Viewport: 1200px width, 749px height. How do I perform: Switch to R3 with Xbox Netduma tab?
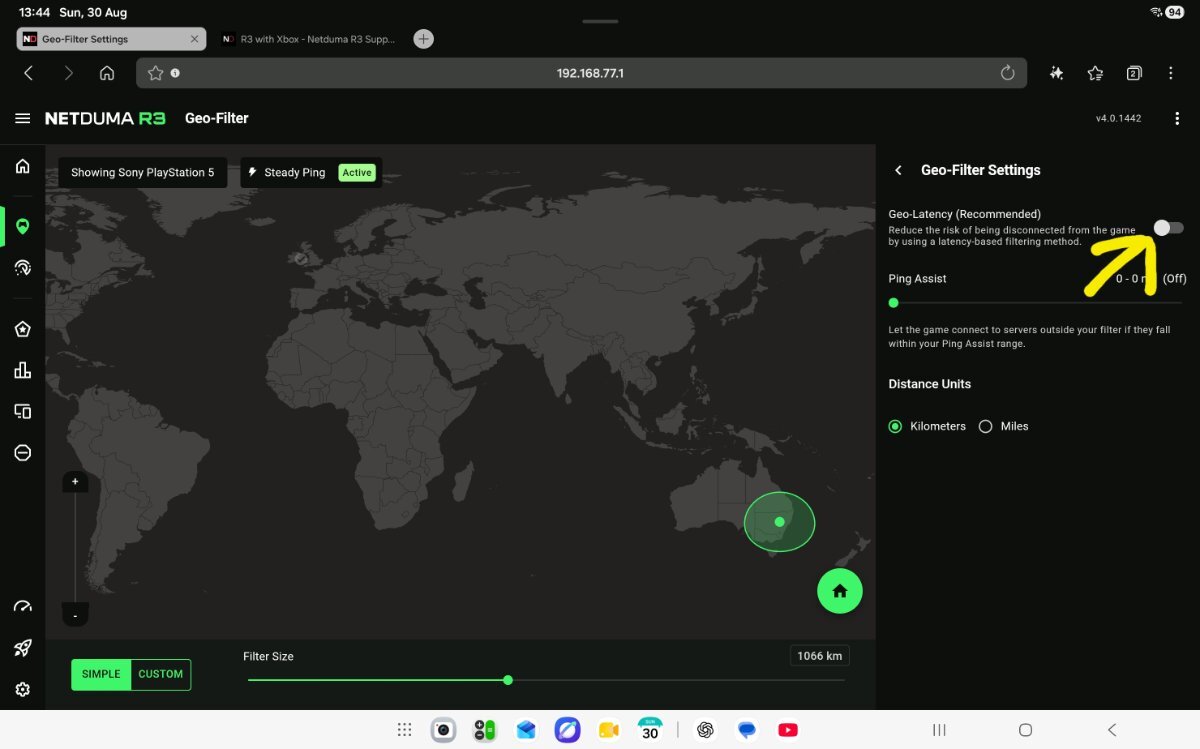pyautogui.click(x=308, y=39)
